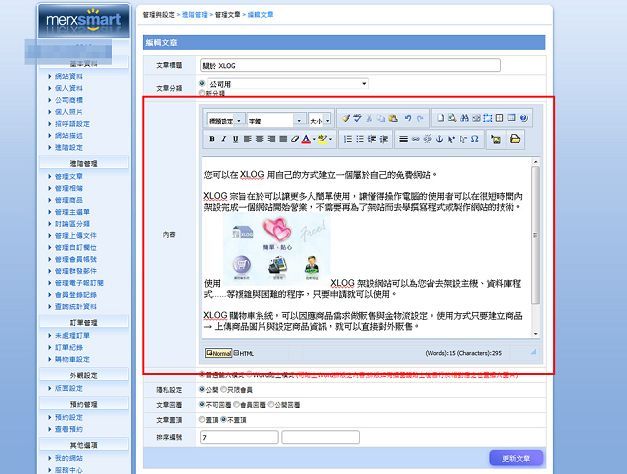627x474 pixels.
Task: Toggle Underline formatting in editor toolbar
Action: (236, 139)
